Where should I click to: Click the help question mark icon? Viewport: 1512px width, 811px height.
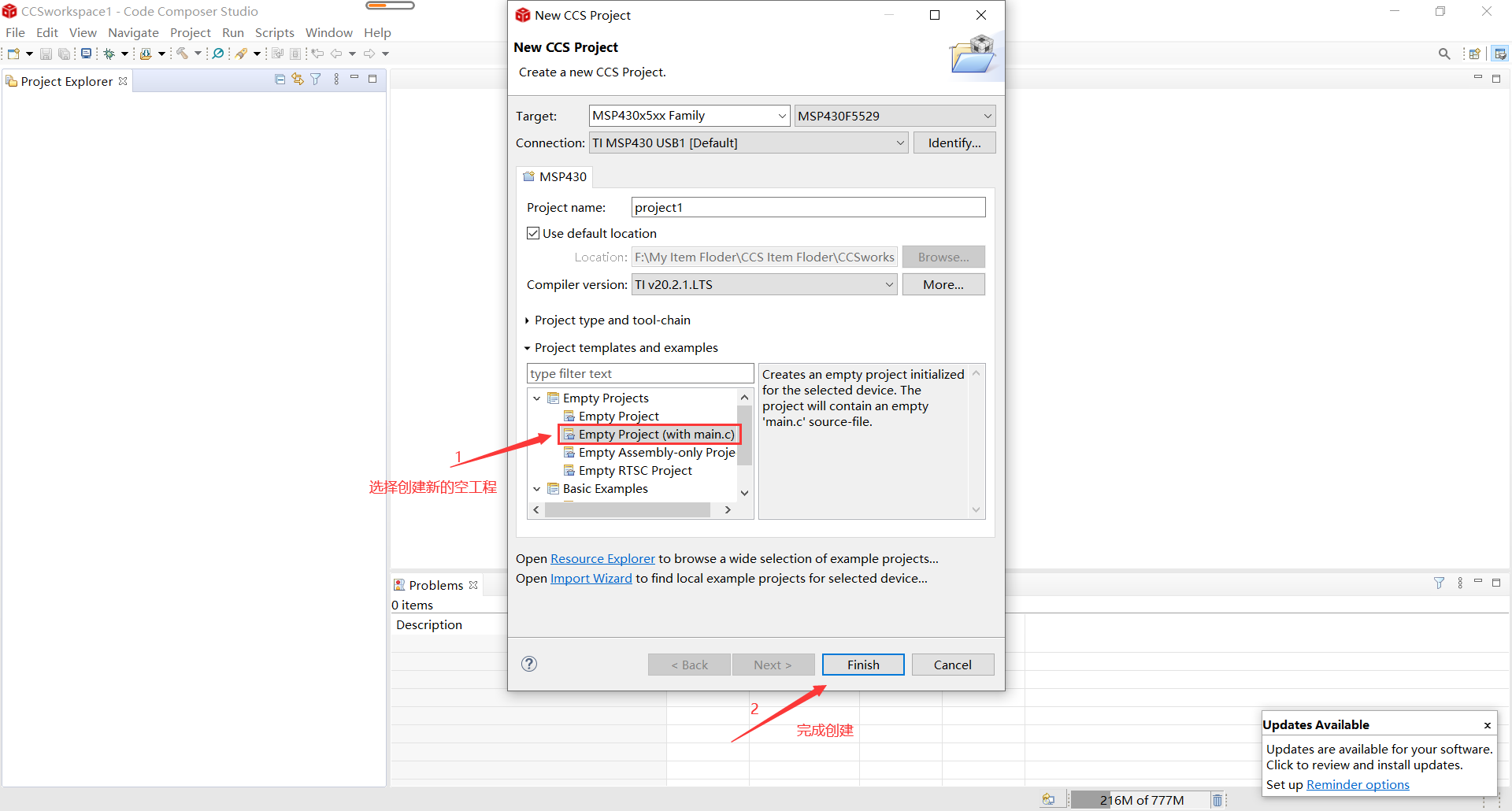click(x=529, y=664)
